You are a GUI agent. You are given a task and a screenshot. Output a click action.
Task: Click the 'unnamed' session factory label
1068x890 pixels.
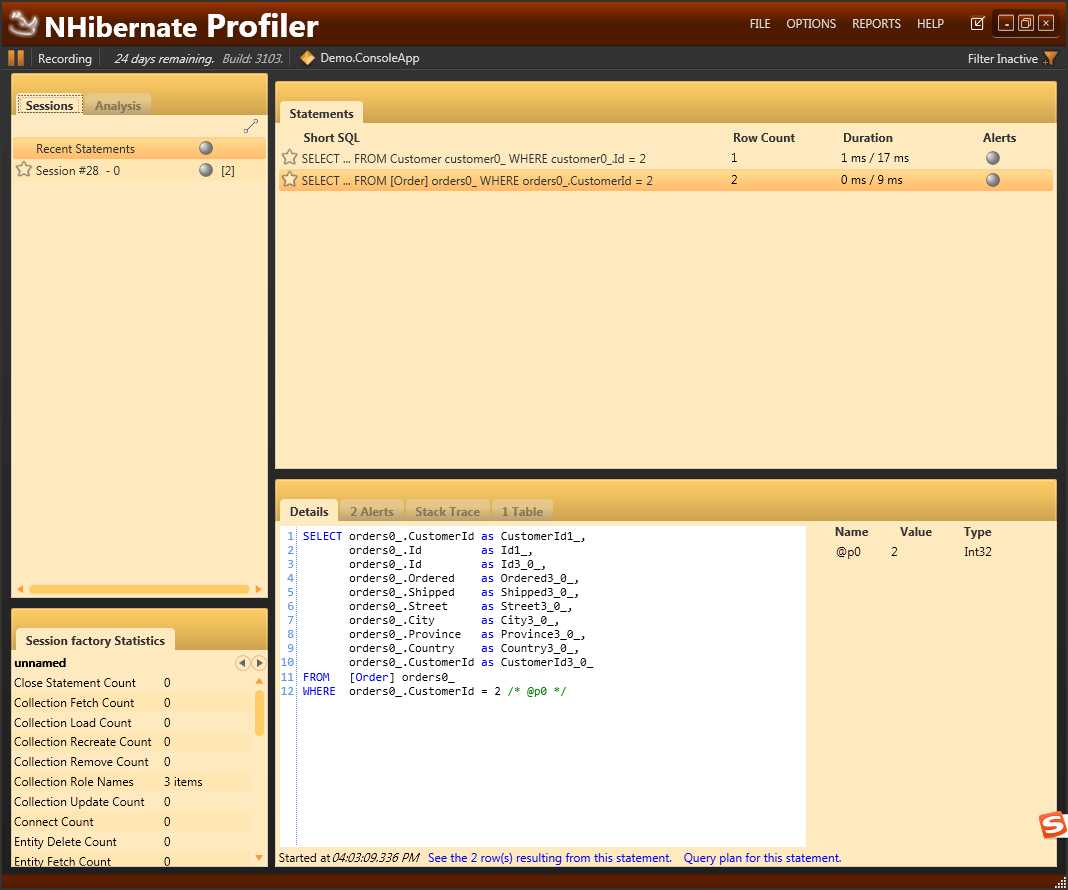(40, 663)
